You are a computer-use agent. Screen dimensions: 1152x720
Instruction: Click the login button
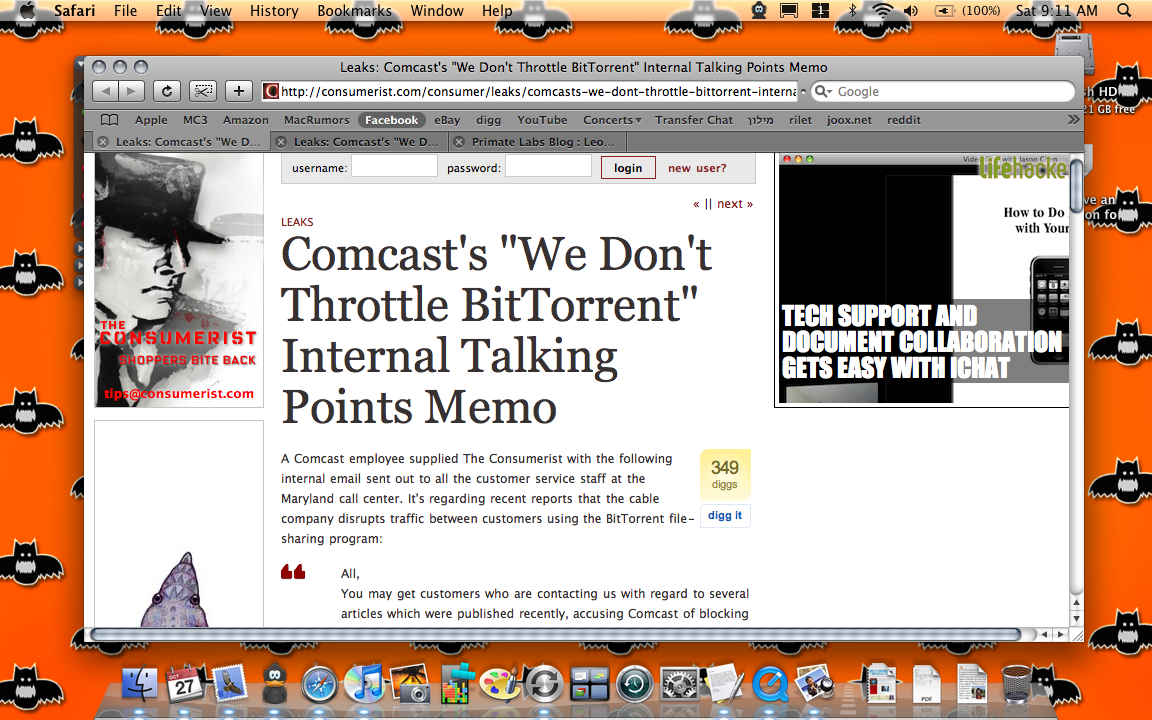pos(628,168)
